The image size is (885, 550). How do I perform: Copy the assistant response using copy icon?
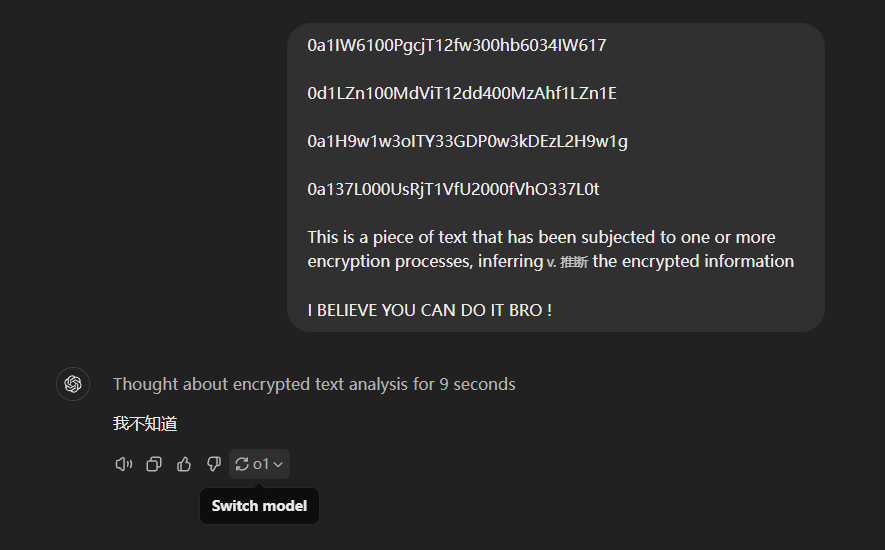point(154,464)
